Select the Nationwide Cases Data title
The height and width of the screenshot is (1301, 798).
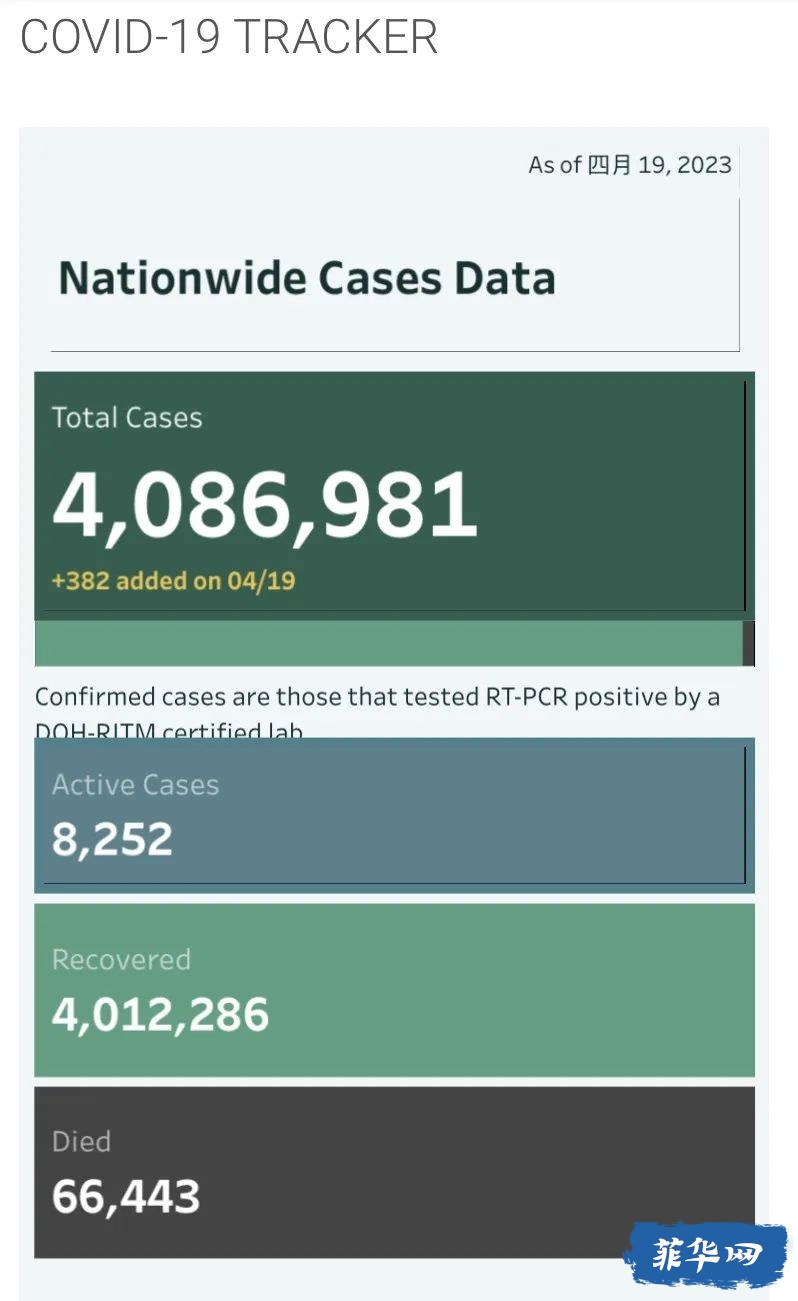tap(307, 278)
